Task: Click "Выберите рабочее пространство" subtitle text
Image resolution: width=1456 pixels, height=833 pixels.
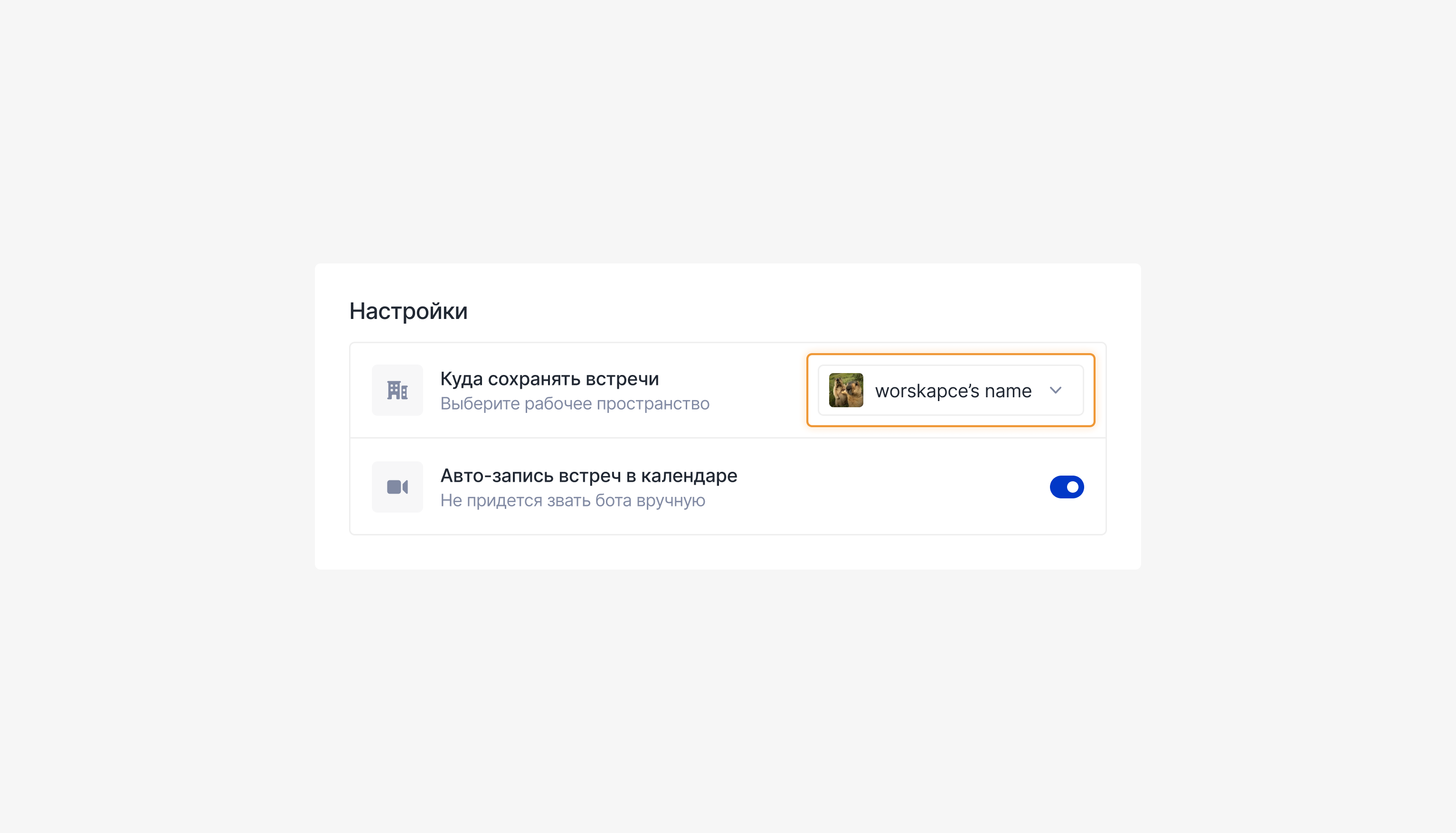Action: 575,404
